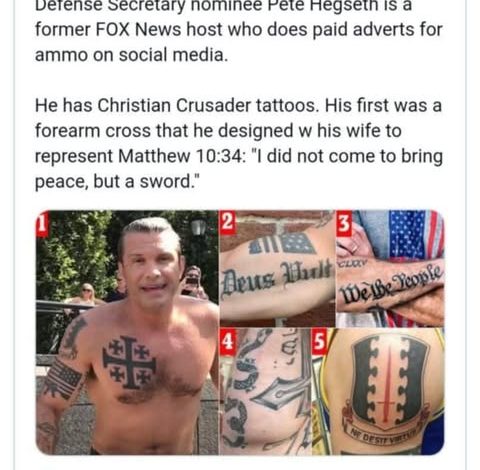
Task: Click the red number 1 badge
Action: click(x=42, y=224)
